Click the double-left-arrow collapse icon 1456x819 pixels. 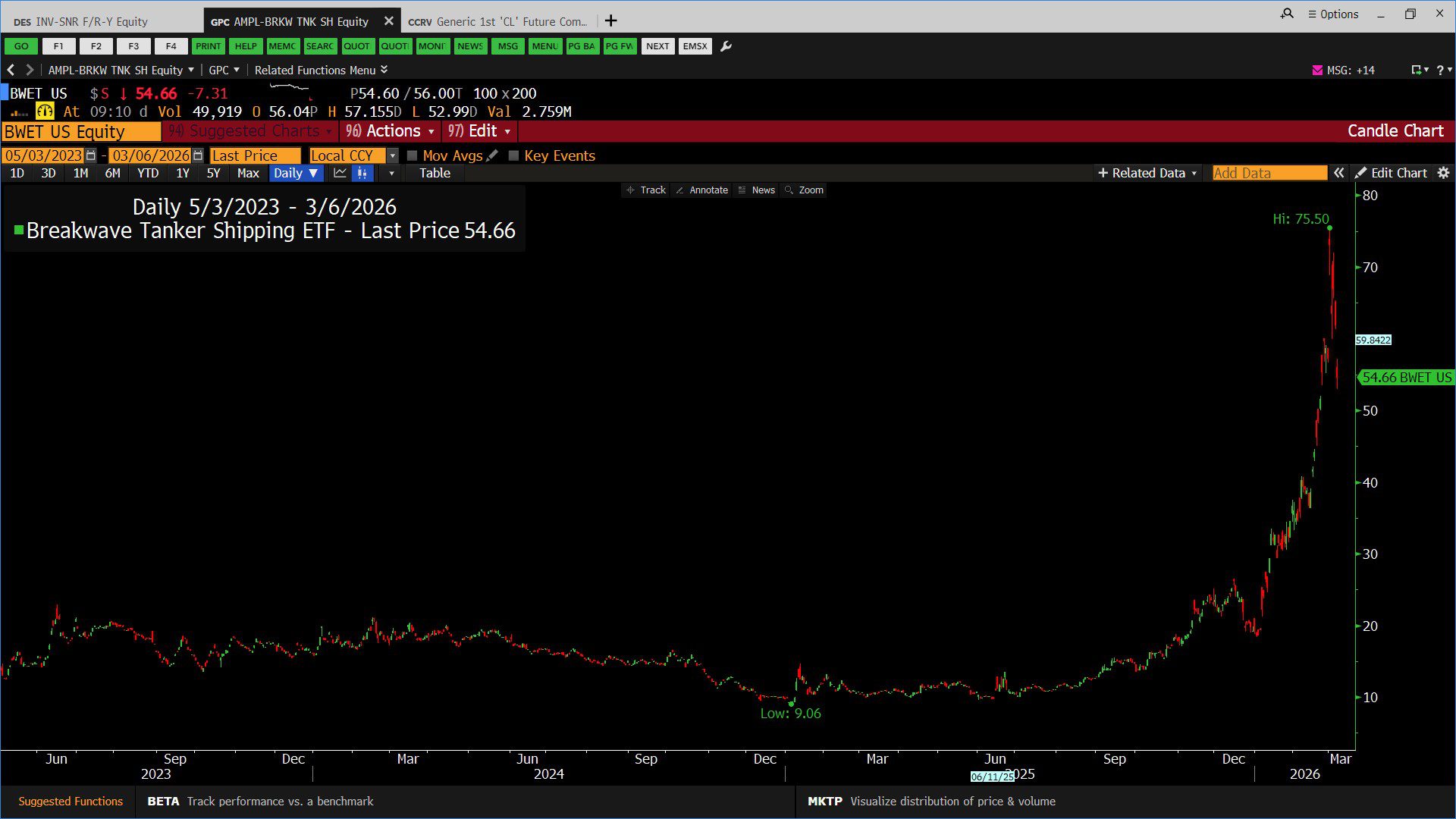1339,173
